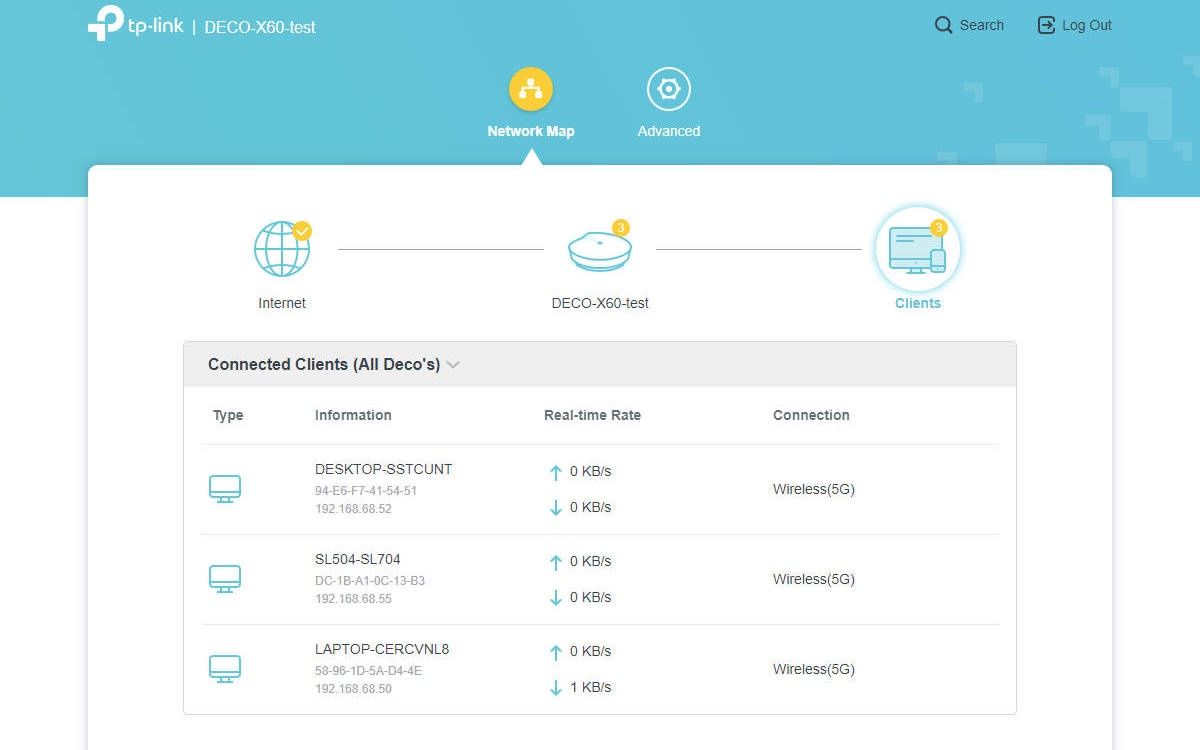Screen dimensions: 1200x750
Task: Click the Internet label
Action: pos(282,303)
